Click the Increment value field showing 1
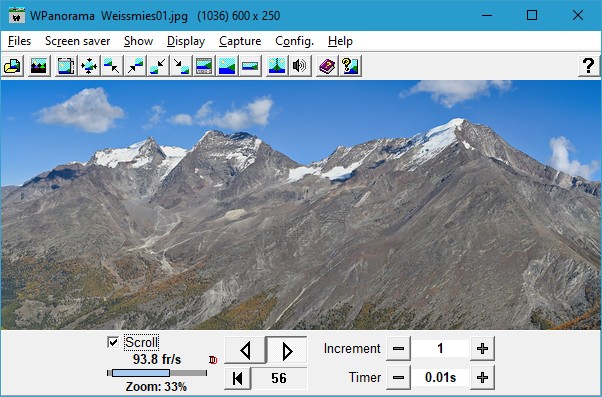This screenshot has height=397, width=602. click(x=440, y=349)
